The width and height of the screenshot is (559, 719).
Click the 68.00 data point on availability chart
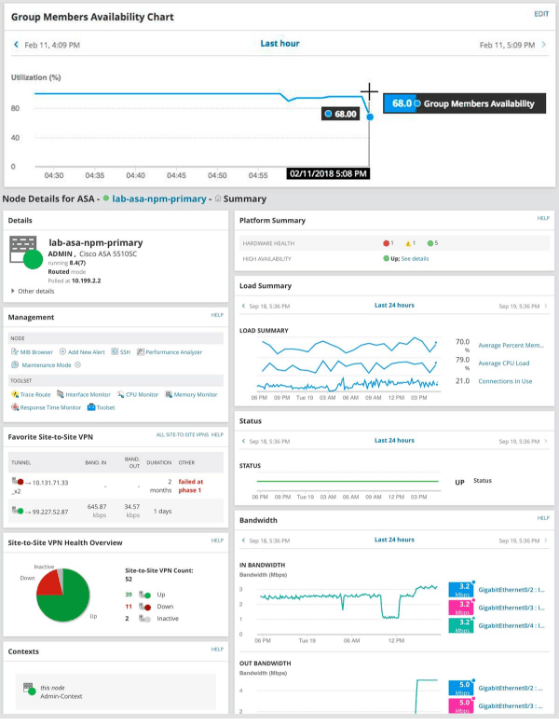click(x=370, y=117)
